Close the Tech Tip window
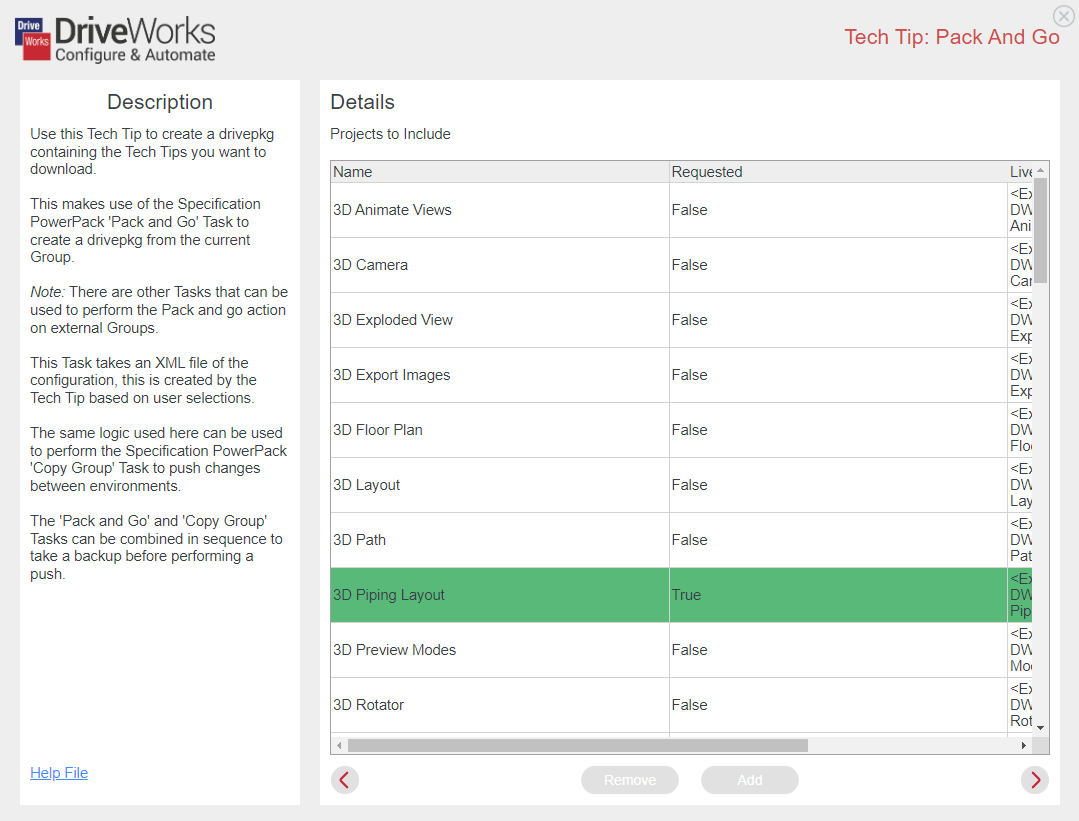 [x=1063, y=16]
